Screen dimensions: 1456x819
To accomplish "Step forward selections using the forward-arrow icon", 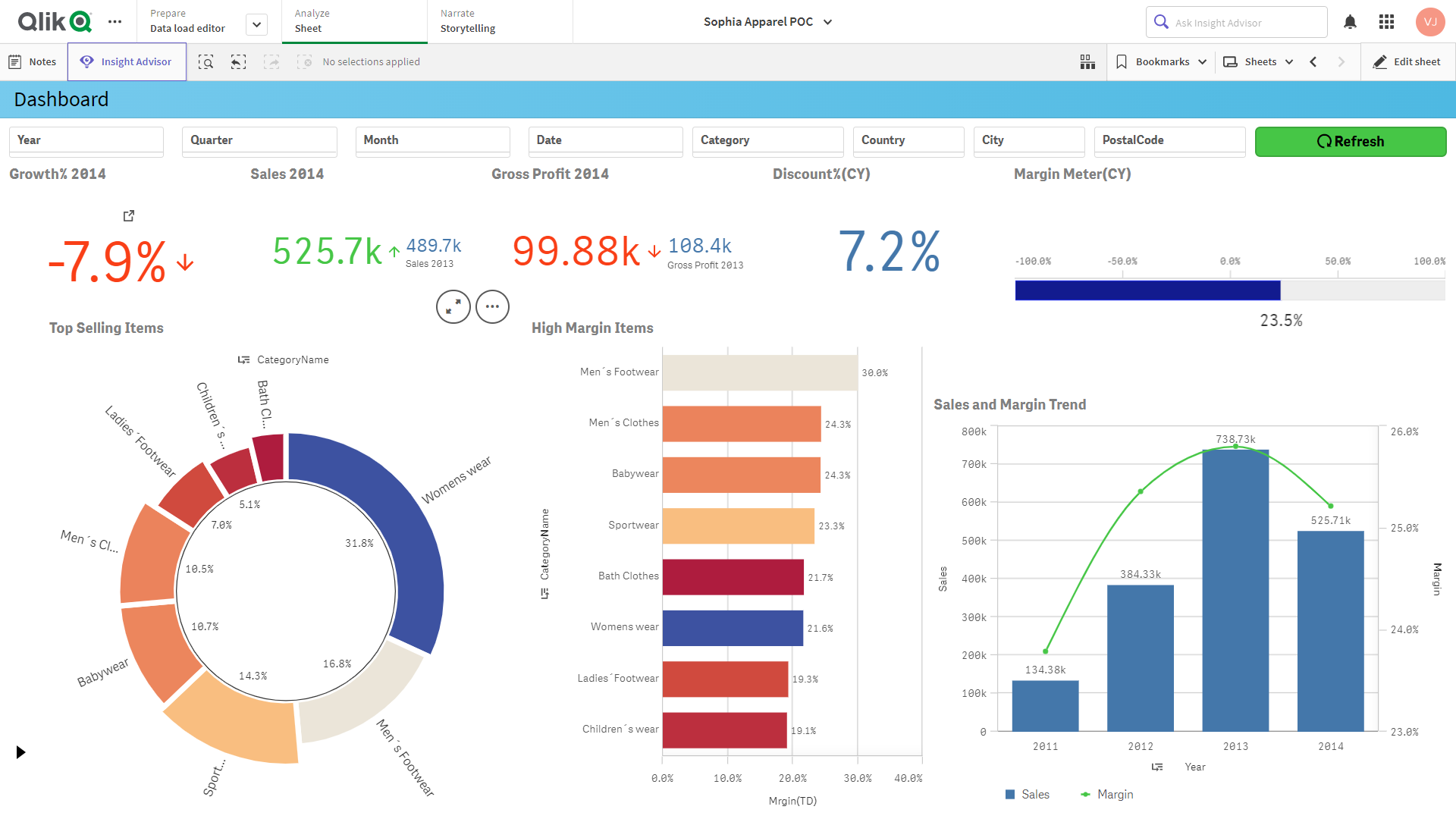I will click(x=271, y=61).
